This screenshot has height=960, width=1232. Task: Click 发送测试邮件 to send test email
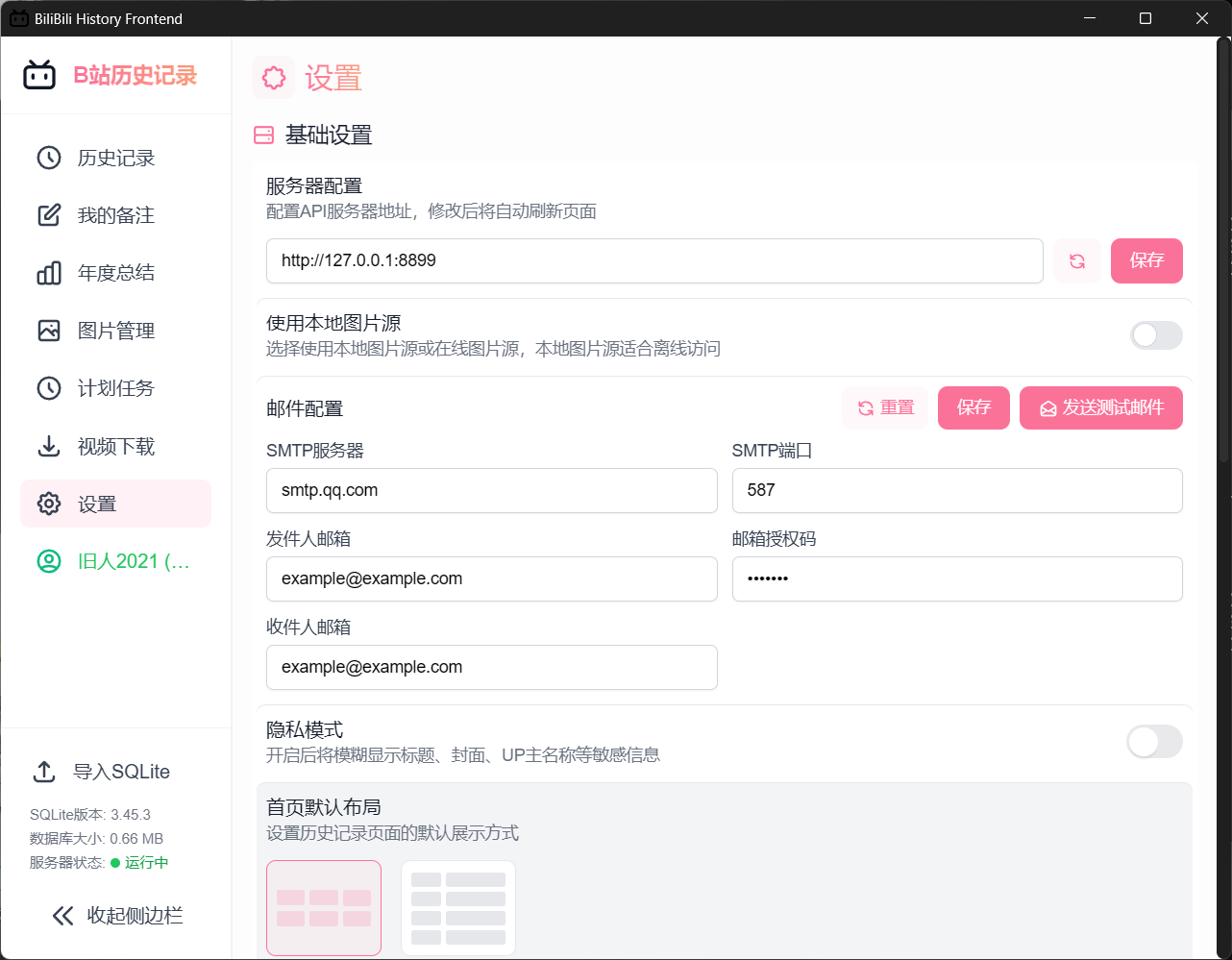pos(1100,407)
